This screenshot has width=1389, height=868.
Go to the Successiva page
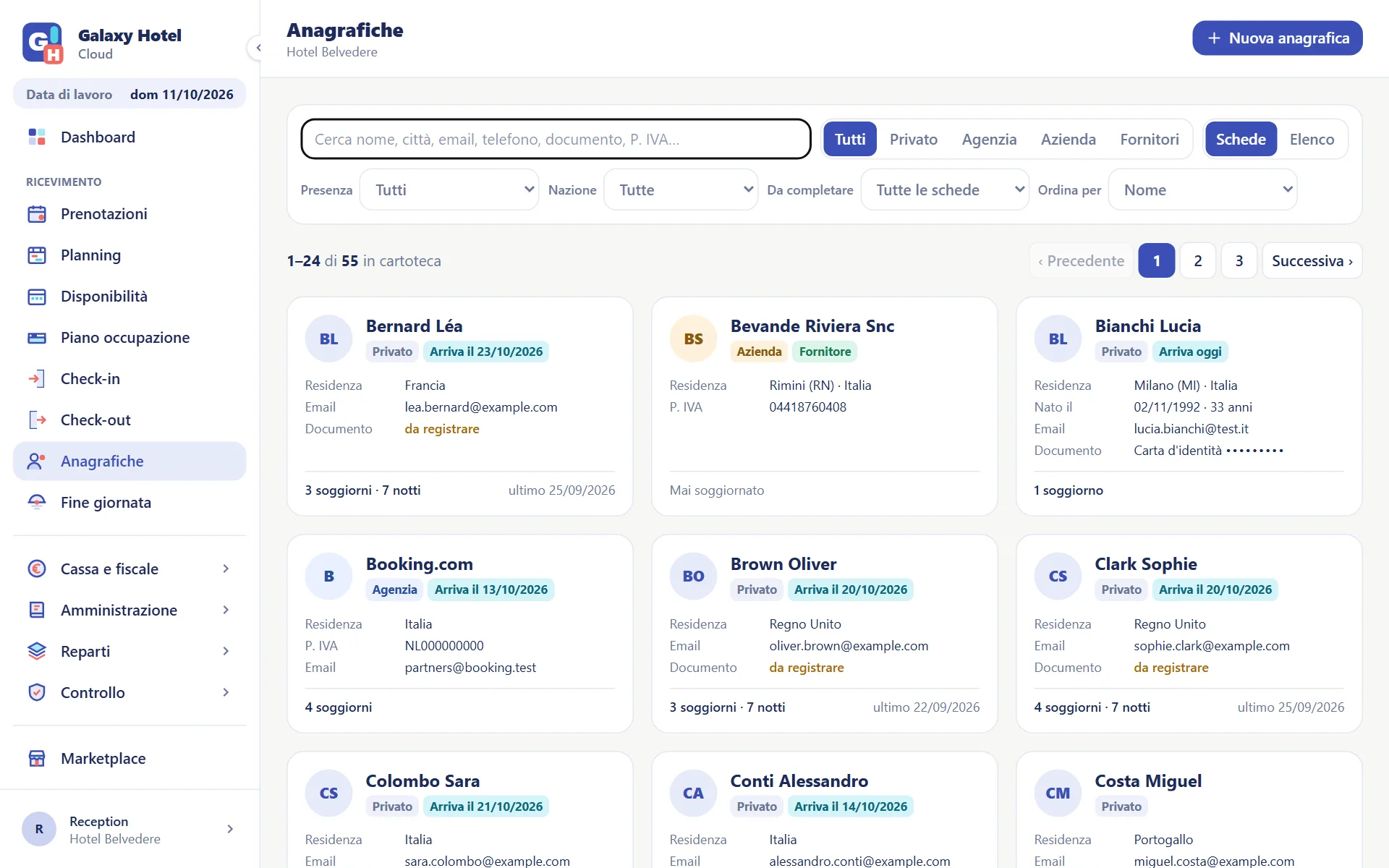(x=1312, y=260)
